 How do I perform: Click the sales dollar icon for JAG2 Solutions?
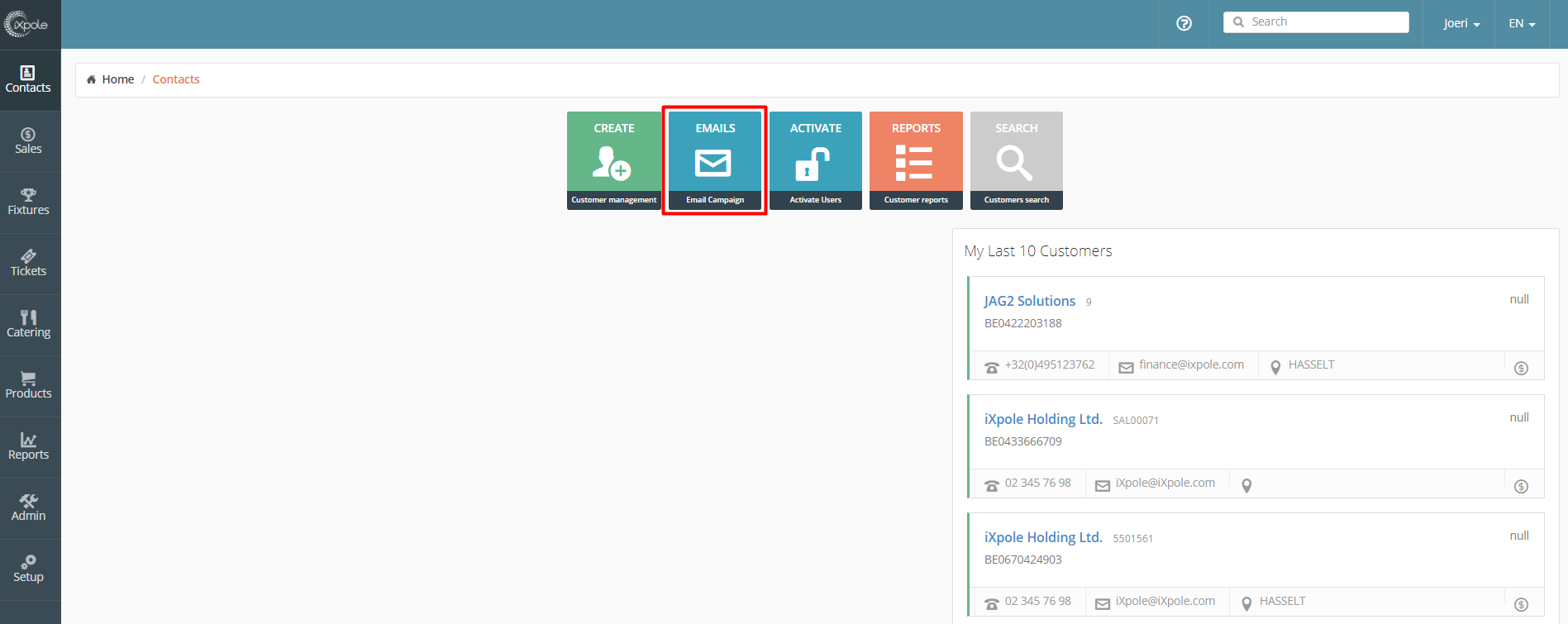click(1521, 368)
